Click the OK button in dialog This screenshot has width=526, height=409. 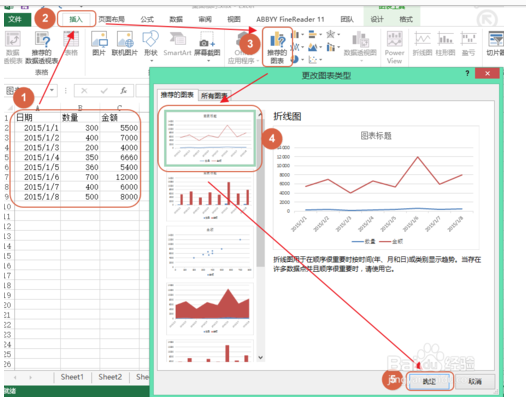[429, 381]
